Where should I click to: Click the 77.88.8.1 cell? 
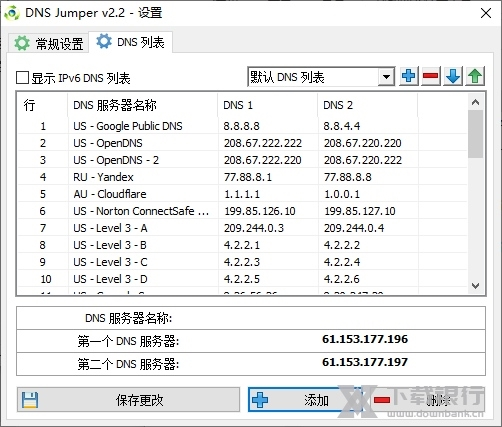pos(248,177)
